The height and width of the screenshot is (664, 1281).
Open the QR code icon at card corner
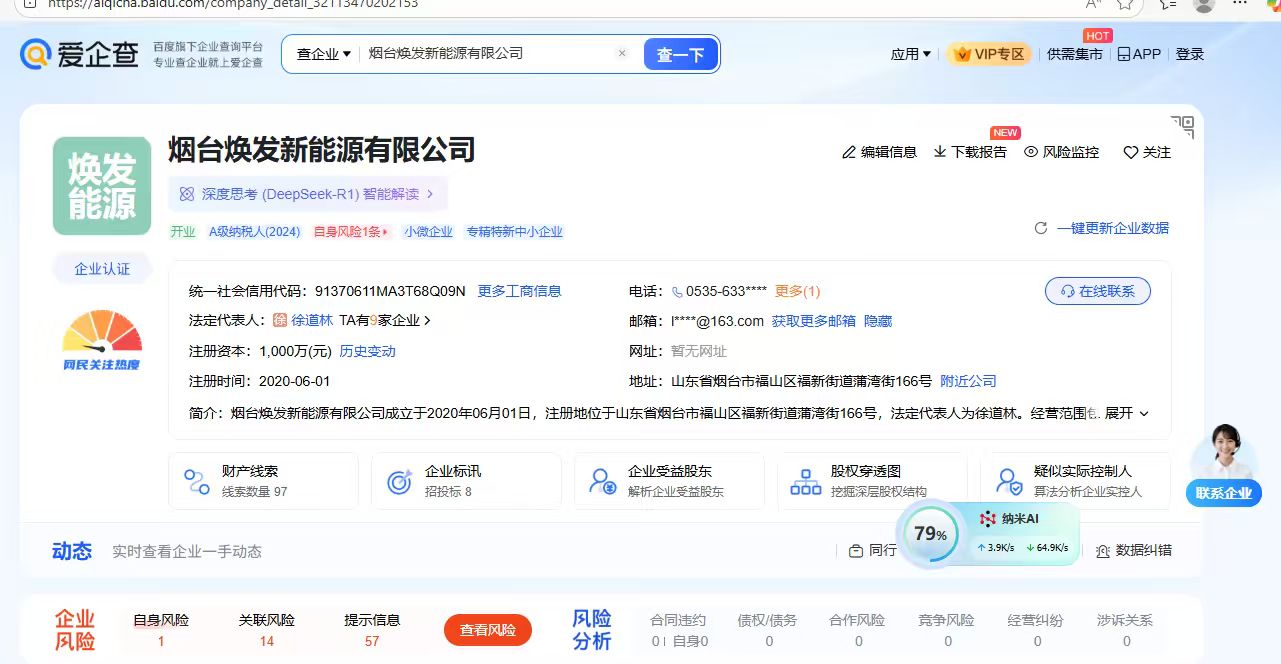coord(1183,127)
